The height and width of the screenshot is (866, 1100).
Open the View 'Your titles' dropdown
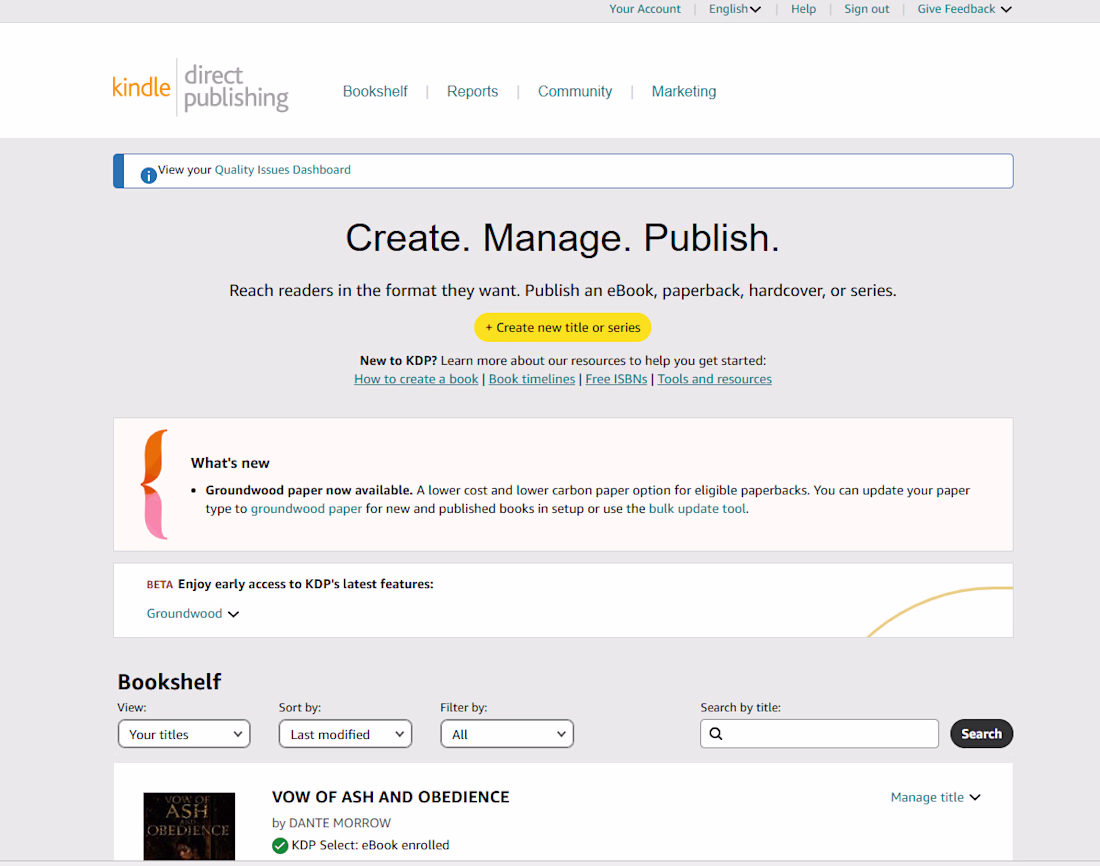pyautogui.click(x=185, y=734)
